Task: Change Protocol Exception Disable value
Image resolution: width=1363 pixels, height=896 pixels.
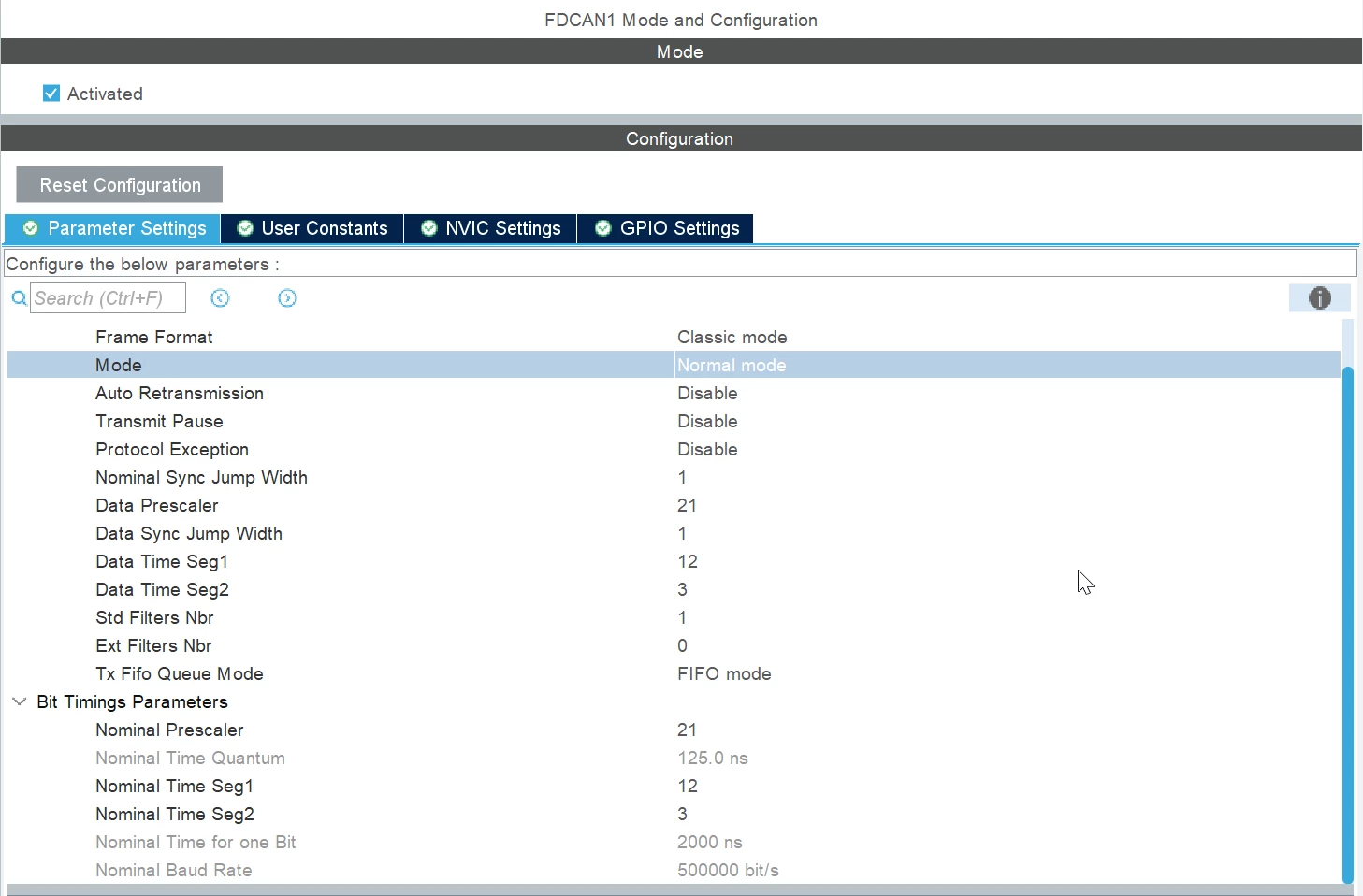Action: [707, 449]
